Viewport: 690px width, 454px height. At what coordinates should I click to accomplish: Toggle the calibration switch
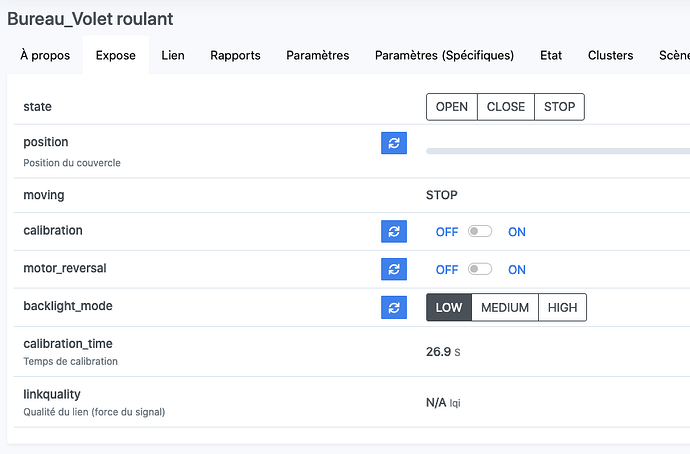tap(481, 232)
